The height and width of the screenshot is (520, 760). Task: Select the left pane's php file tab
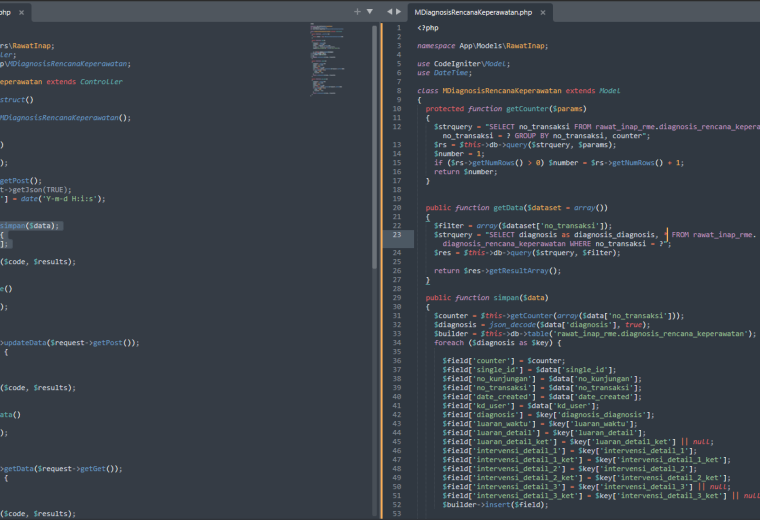coord(5,13)
